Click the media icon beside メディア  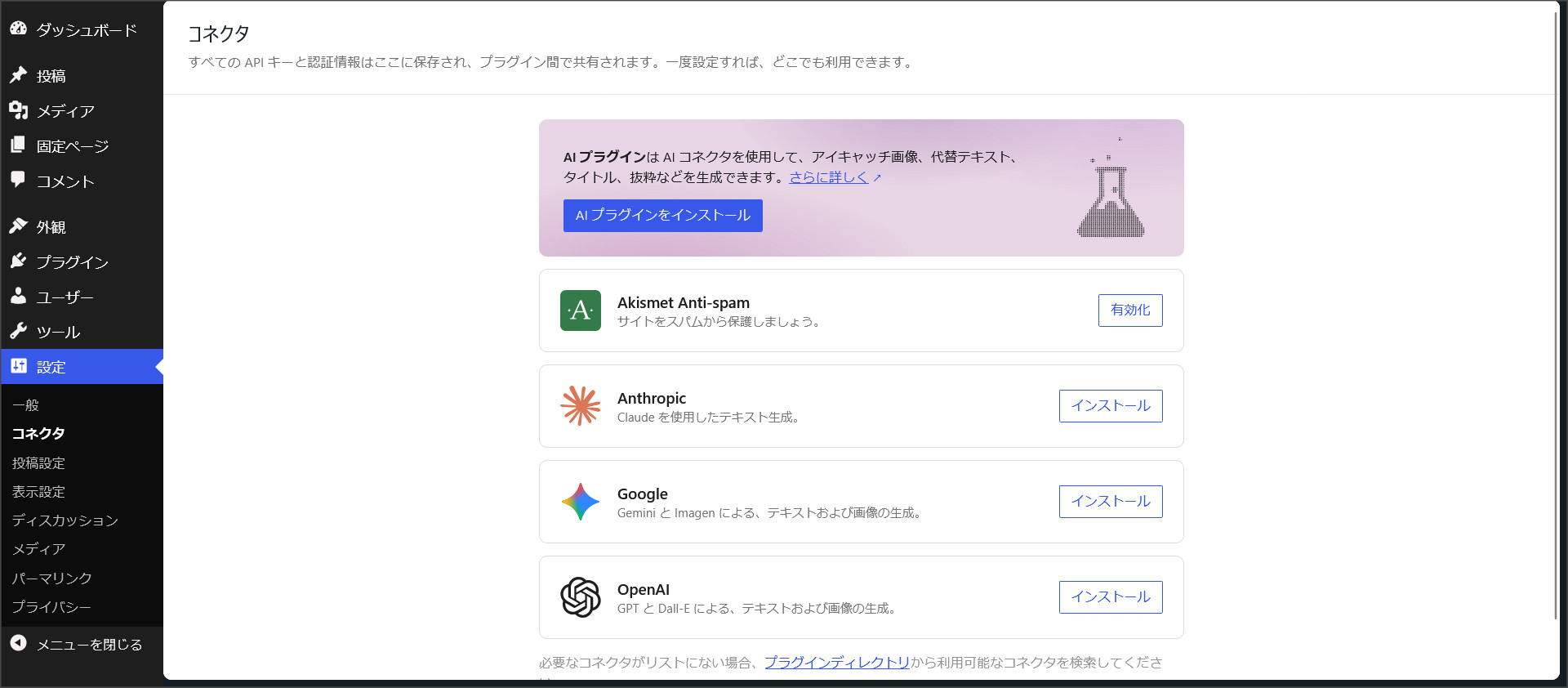18,110
